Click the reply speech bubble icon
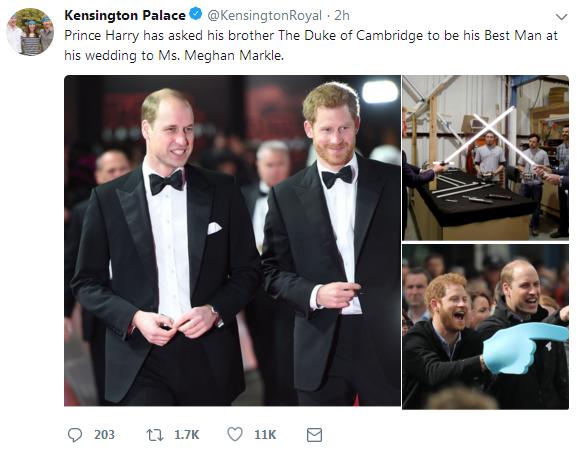 click(75, 435)
